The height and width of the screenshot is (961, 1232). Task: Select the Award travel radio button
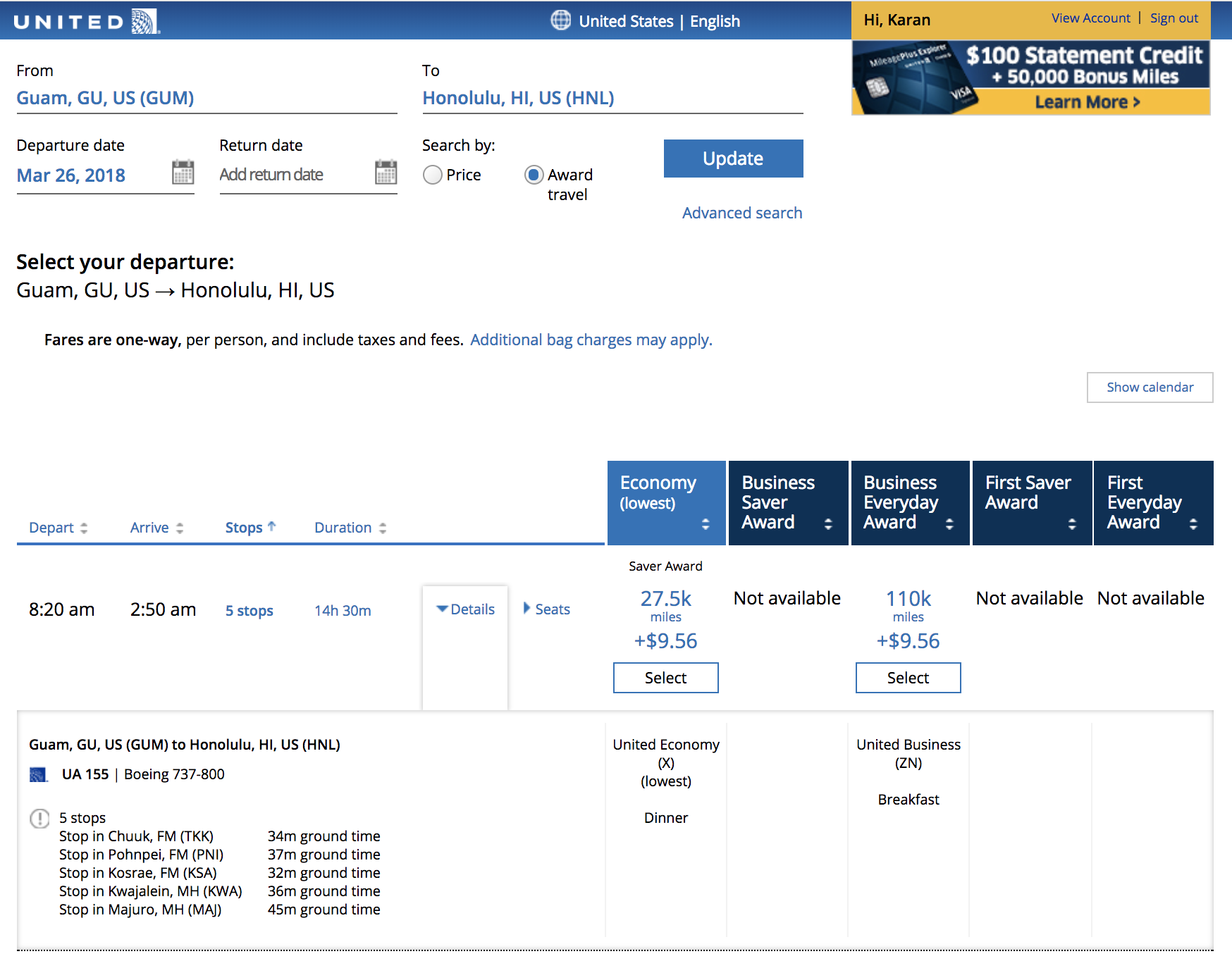point(534,175)
